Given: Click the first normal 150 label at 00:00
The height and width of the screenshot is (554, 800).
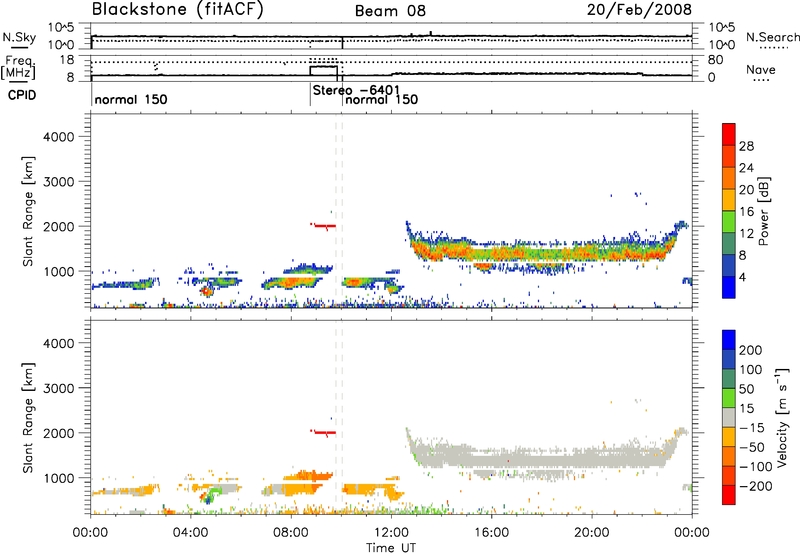Looking at the screenshot, I should (x=131, y=99).
